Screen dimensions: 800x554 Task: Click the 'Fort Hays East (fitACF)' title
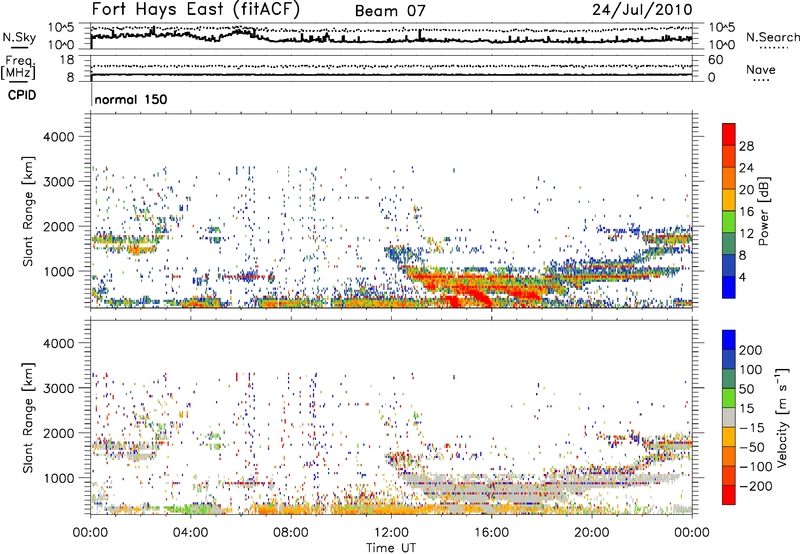[x=196, y=10]
